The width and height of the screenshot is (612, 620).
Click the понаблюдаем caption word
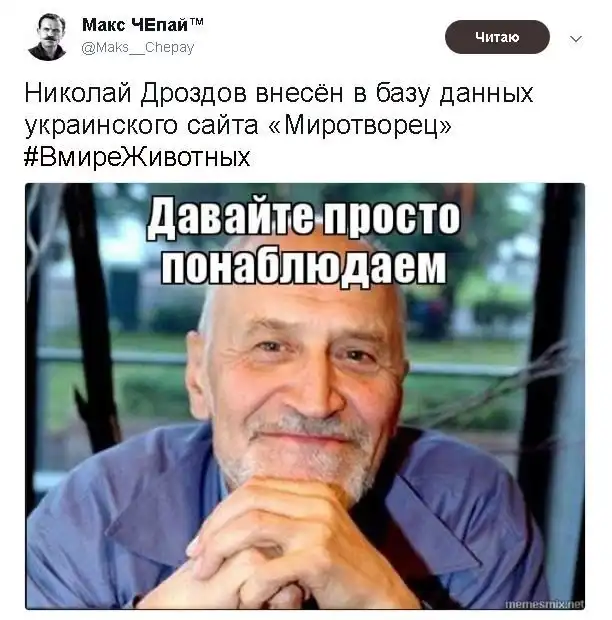(x=304, y=266)
